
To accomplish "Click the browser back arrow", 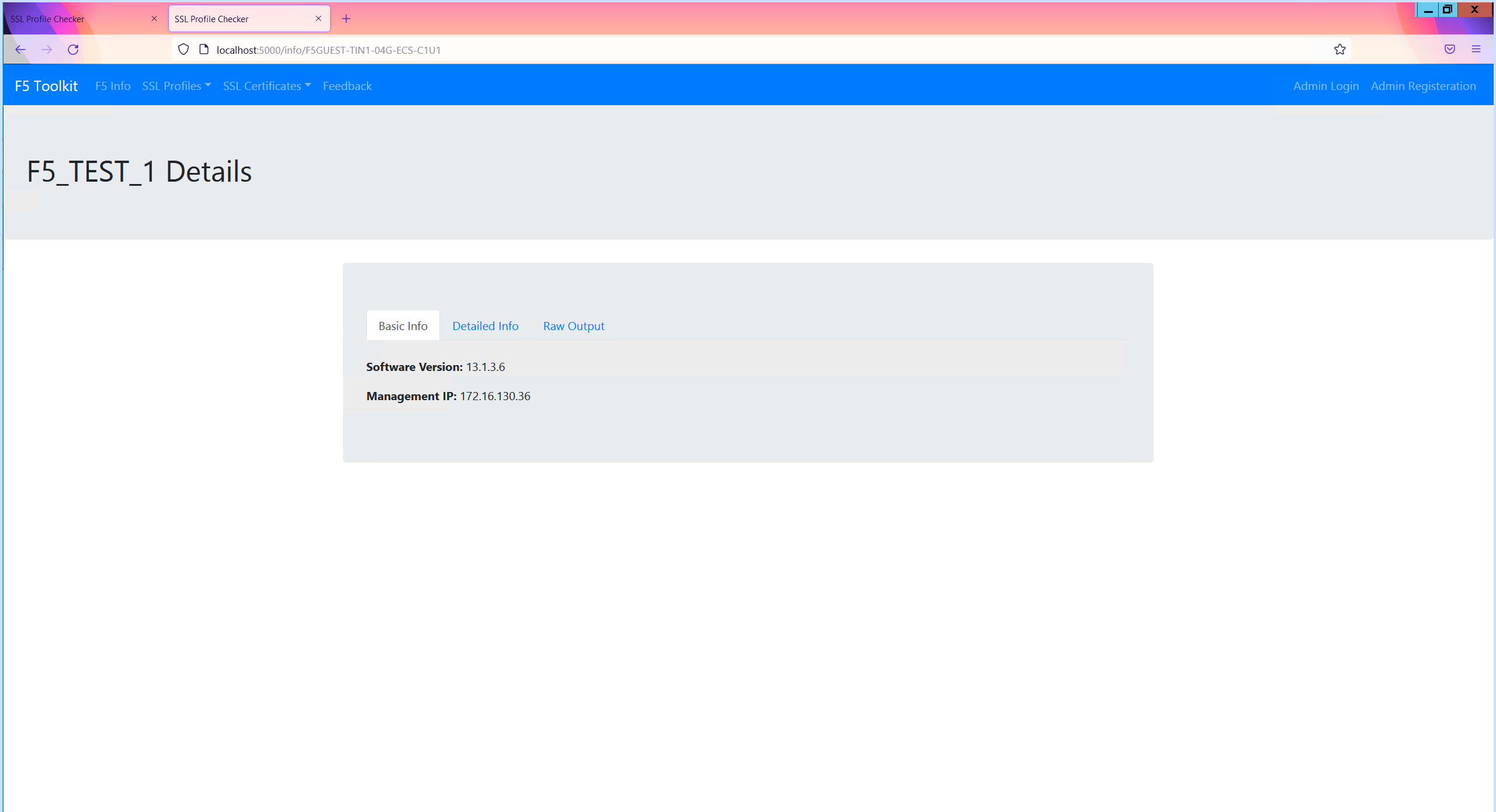I will pos(20,50).
